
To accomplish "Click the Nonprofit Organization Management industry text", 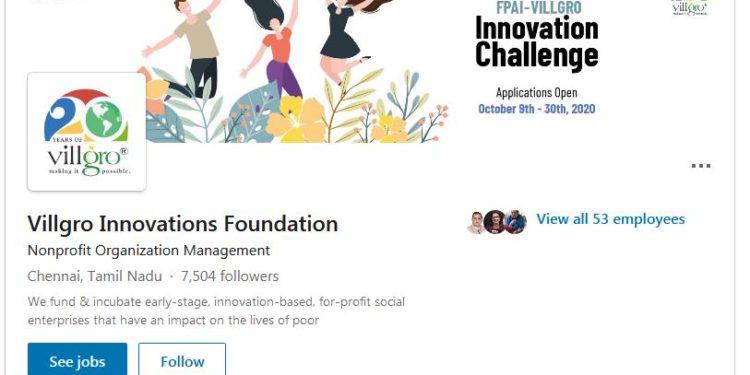I will pyautogui.click(x=149, y=250).
